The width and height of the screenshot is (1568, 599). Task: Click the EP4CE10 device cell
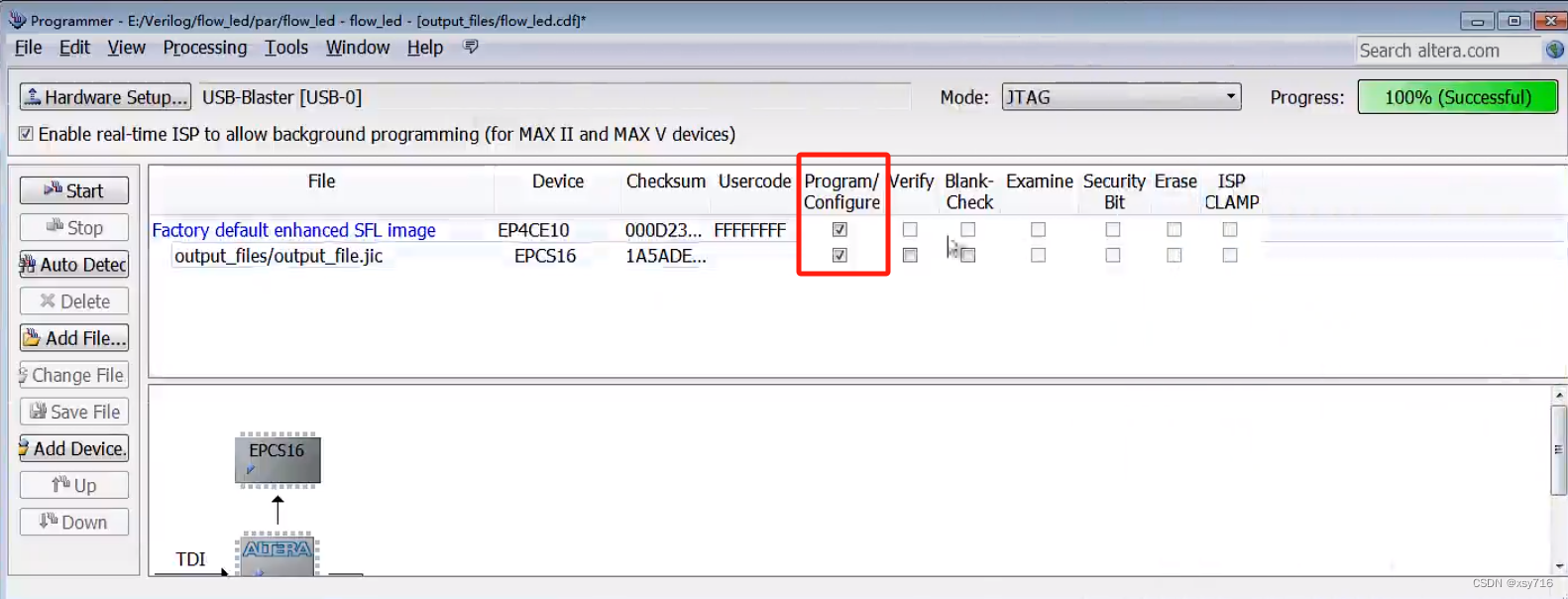click(533, 230)
